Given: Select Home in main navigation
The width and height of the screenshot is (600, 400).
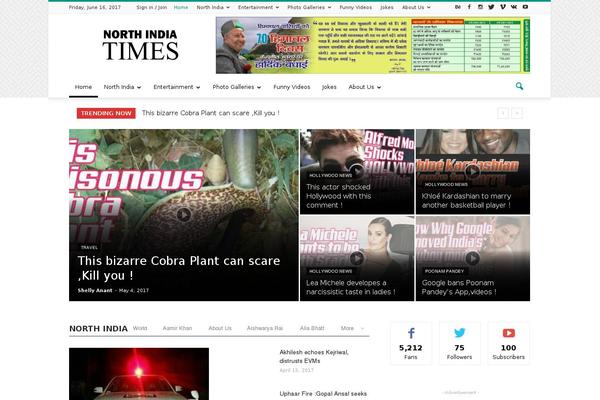Looking at the screenshot, I should [x=83, y=87].
